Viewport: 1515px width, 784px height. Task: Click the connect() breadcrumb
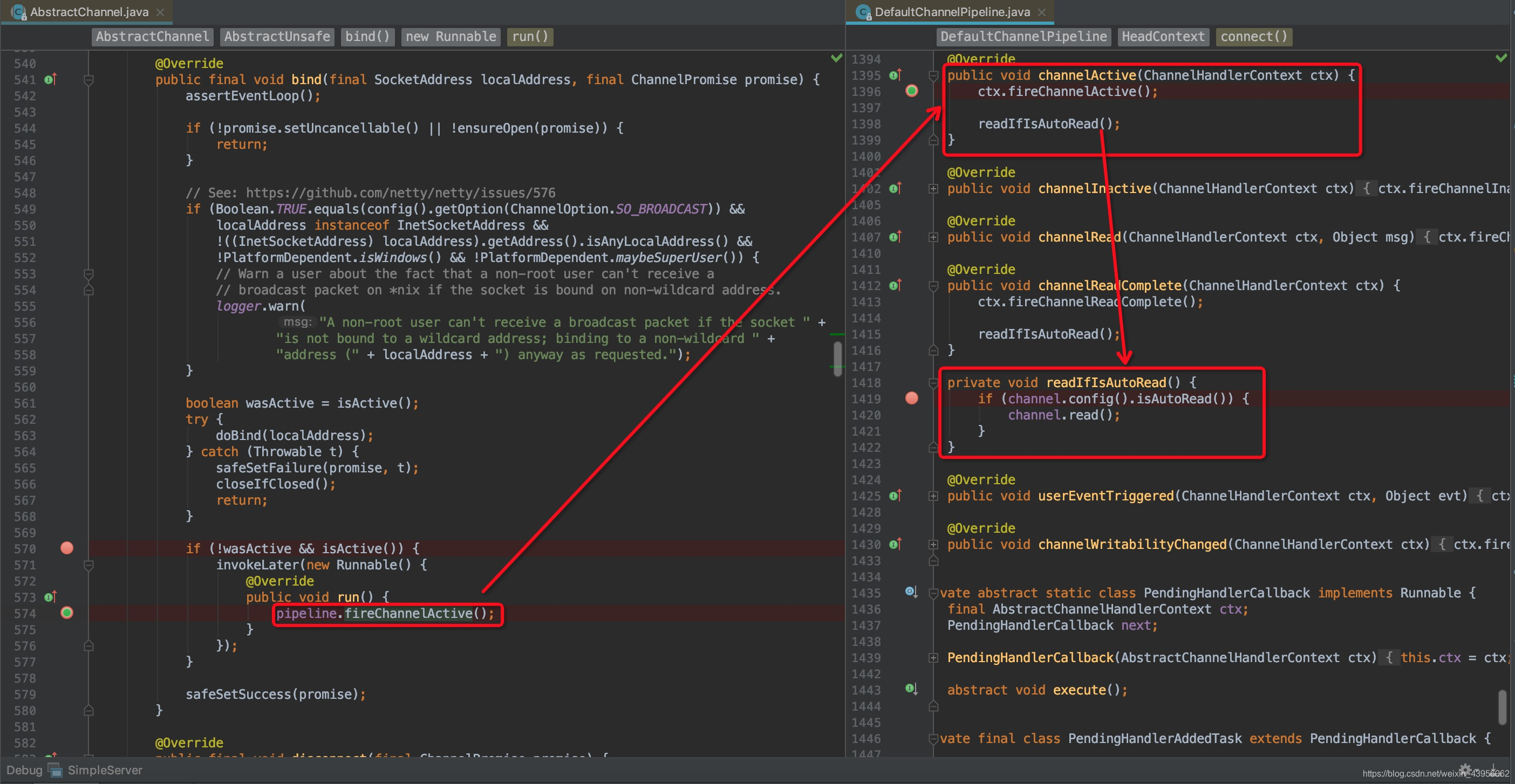click(x=1254, y=37)
